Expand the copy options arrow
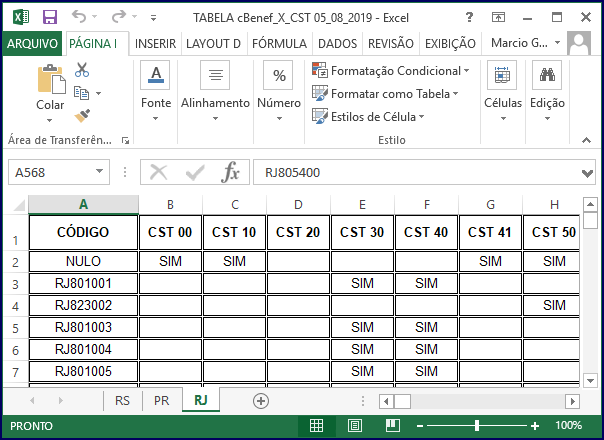 (x=98, y=93)
